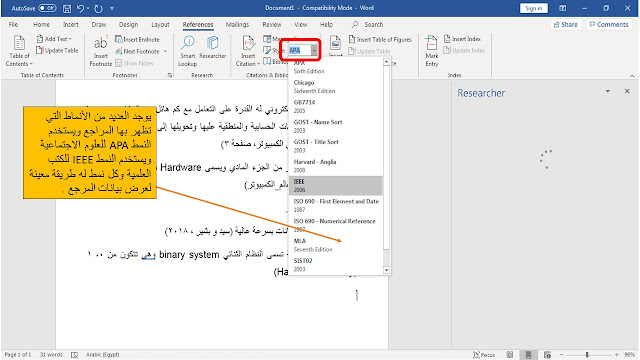
Task: Open the Mailings tab
Action: point(237,24)
